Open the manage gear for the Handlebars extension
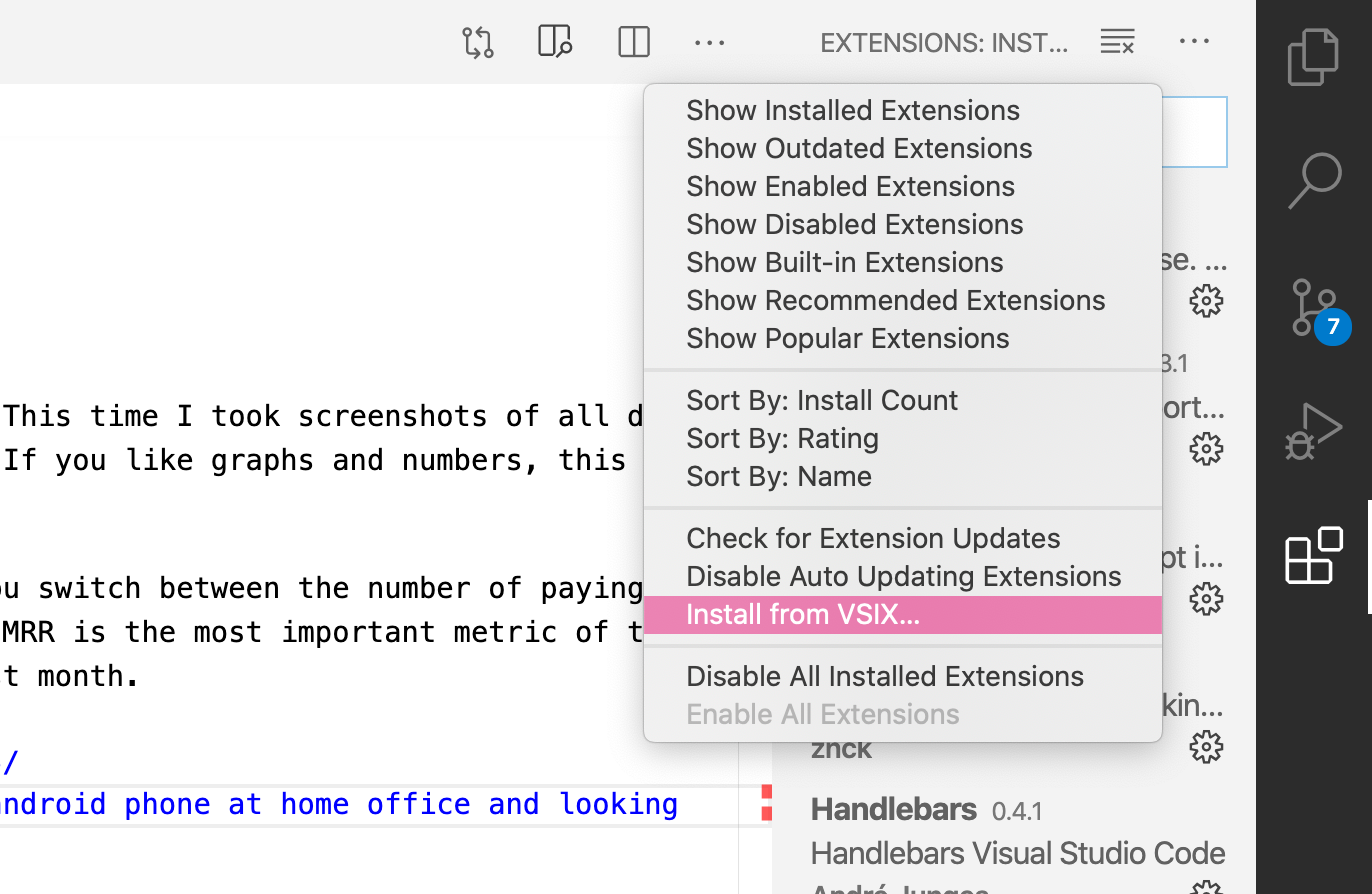The width and height of the screenshot is (1372, 894). tap(1206, 886)
